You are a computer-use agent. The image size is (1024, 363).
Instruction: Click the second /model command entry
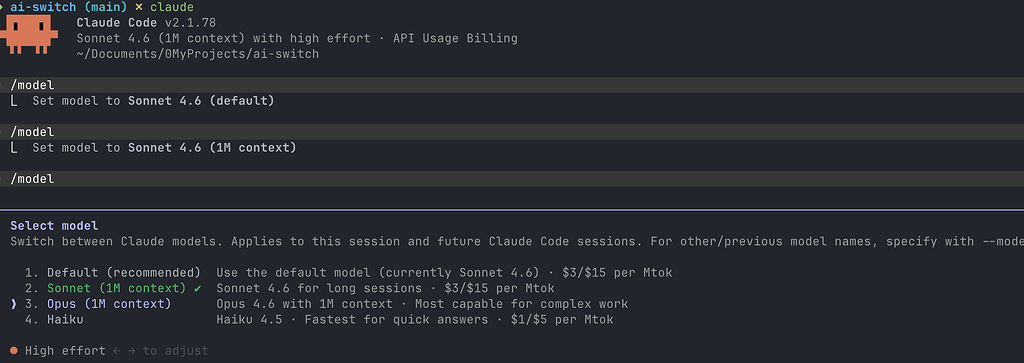pyautogui.click(x=512, y=132)
